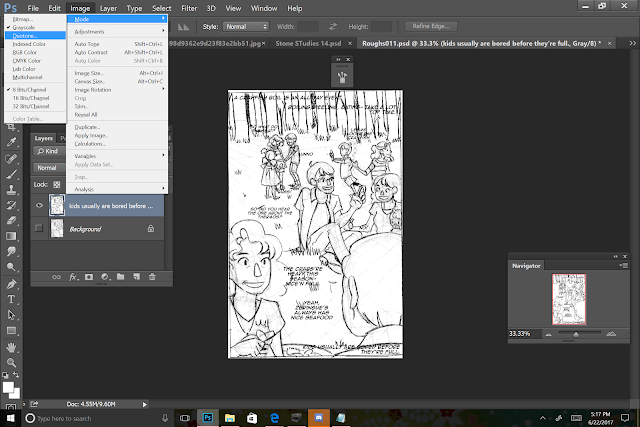This screenshot has height=427, width=640.
Task: Select the Pen tool
Action: point(11,284)
